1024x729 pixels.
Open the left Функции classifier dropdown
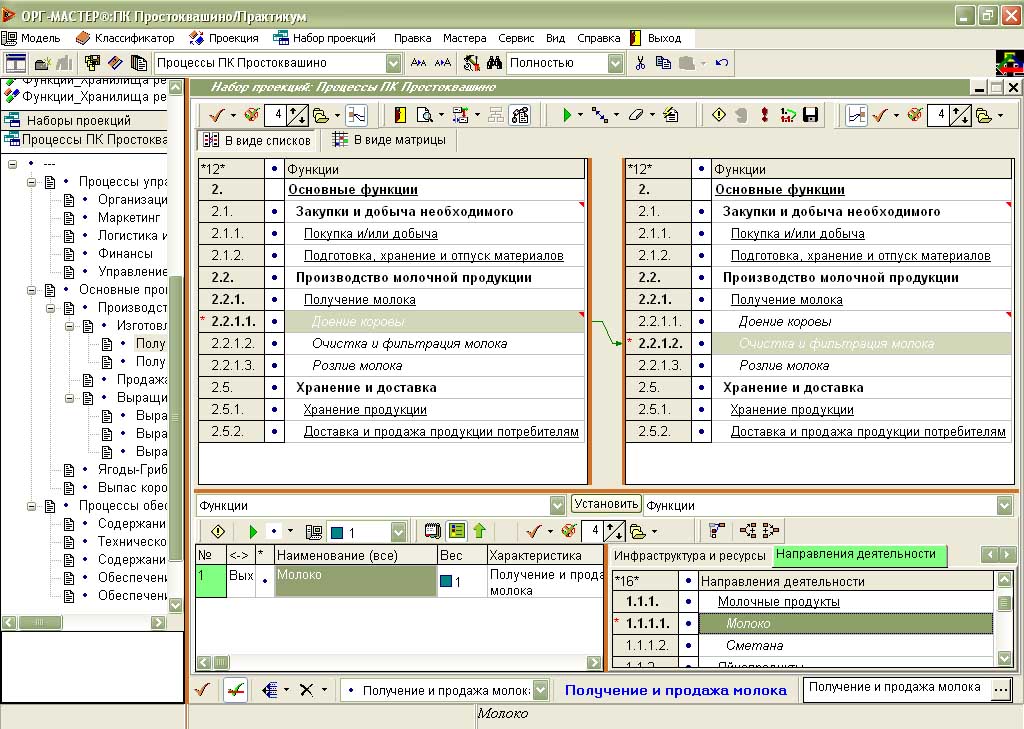point(557,506)
